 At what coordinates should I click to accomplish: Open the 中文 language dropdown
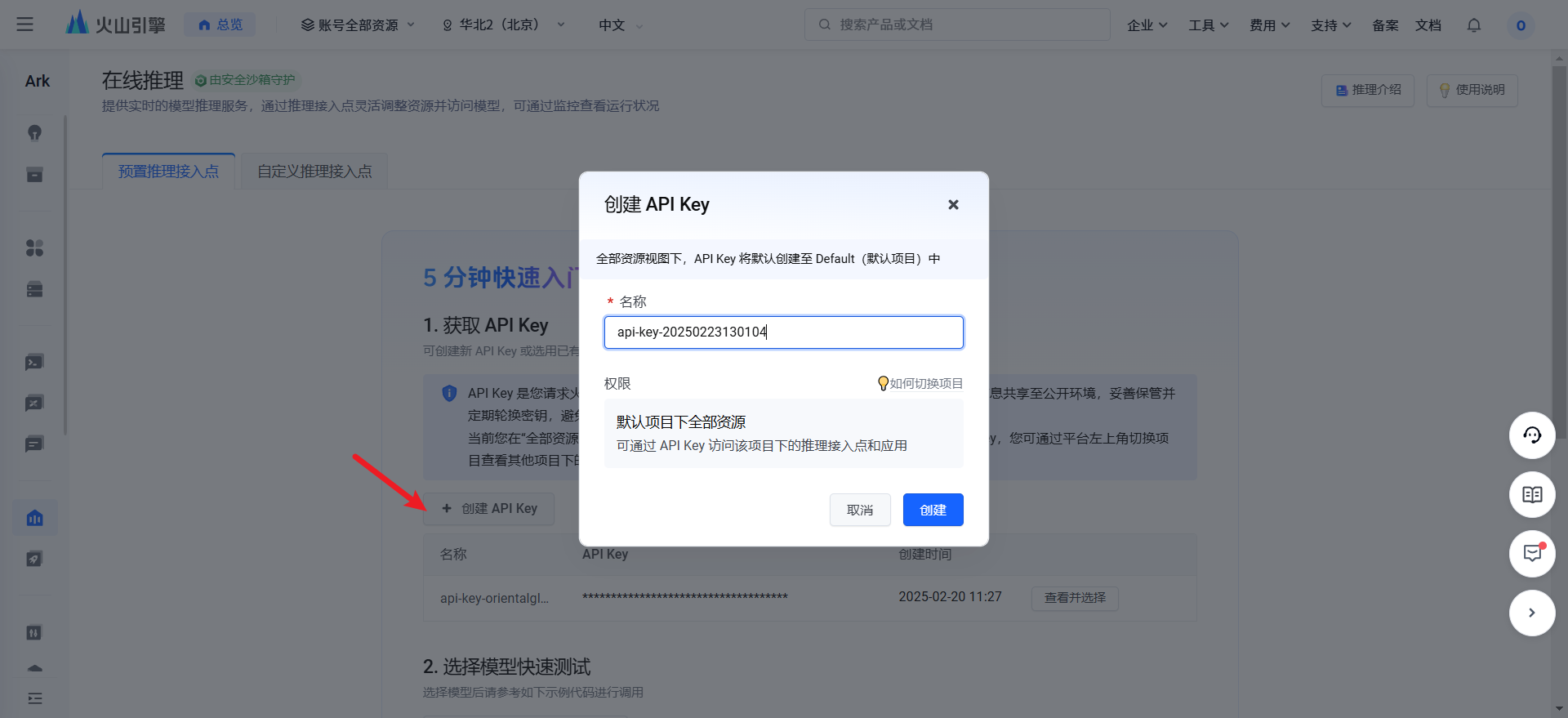click(621, 25)
